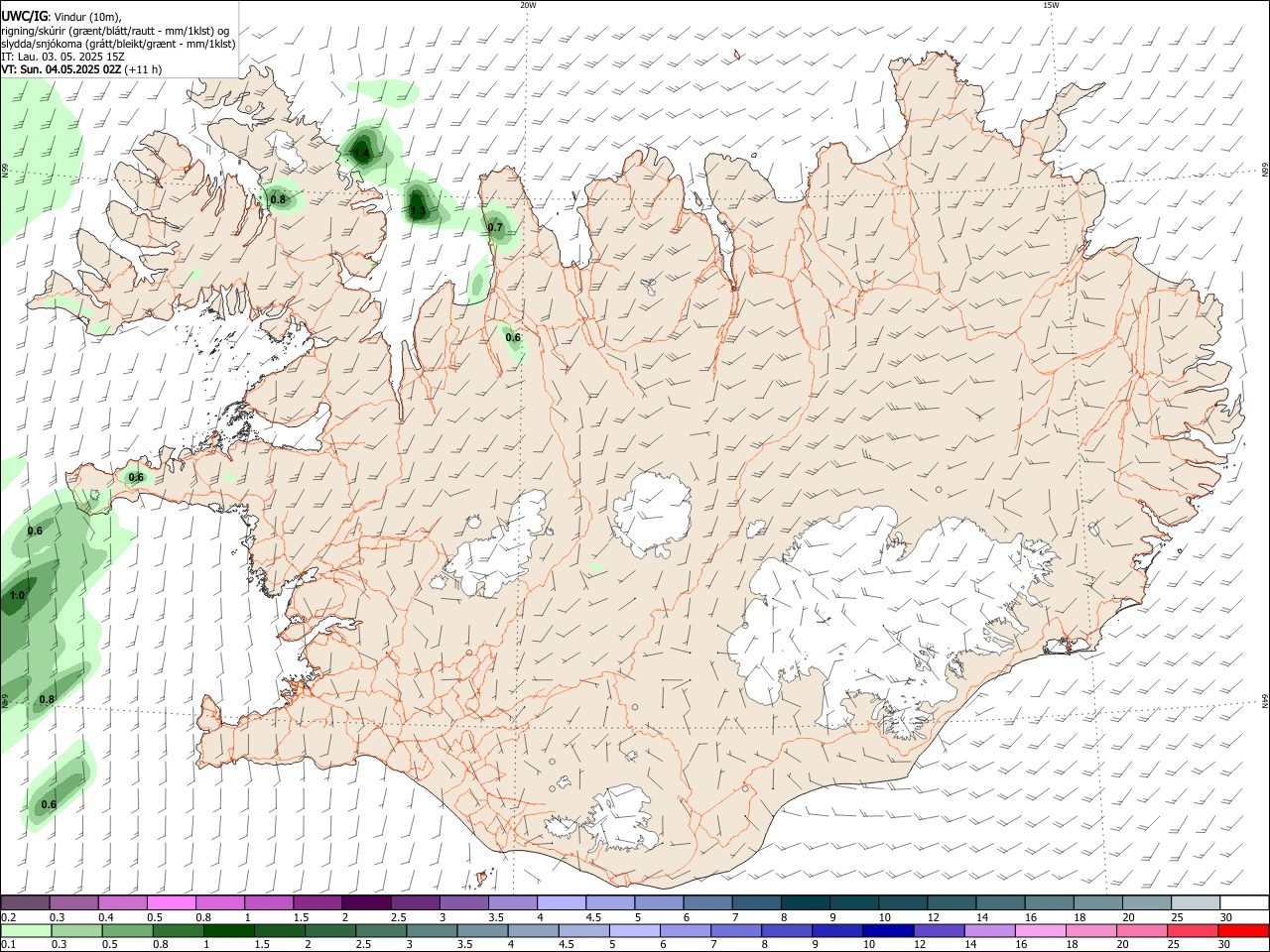Screen dimensions: 1270x952
Task: Click the 1.3 precipitation value on the map
Action: pos(418,211)
